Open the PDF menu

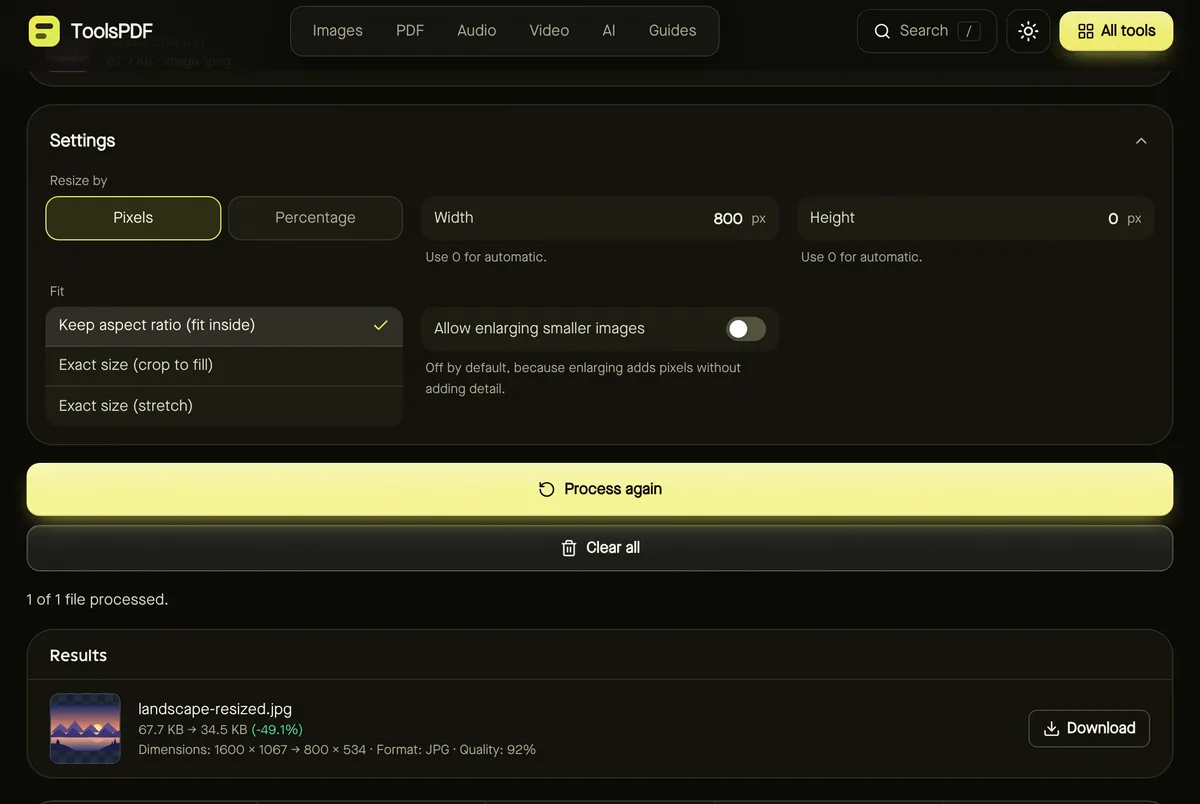point(410,31)
